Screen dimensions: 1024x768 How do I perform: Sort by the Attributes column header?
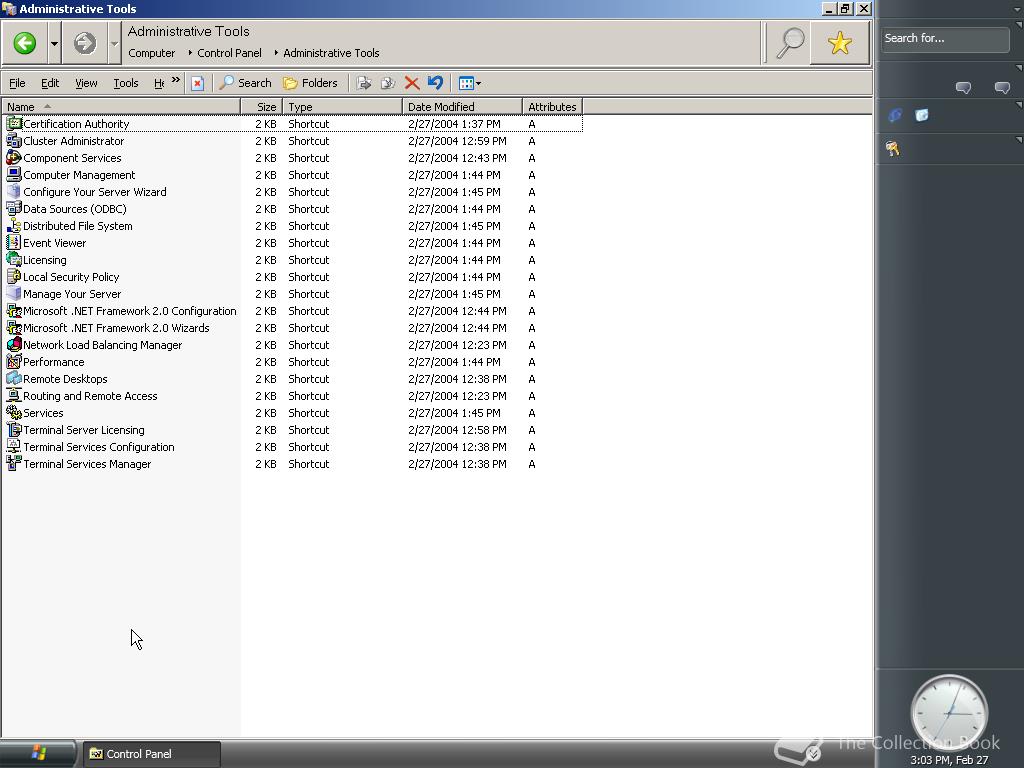tap(552, 106)
